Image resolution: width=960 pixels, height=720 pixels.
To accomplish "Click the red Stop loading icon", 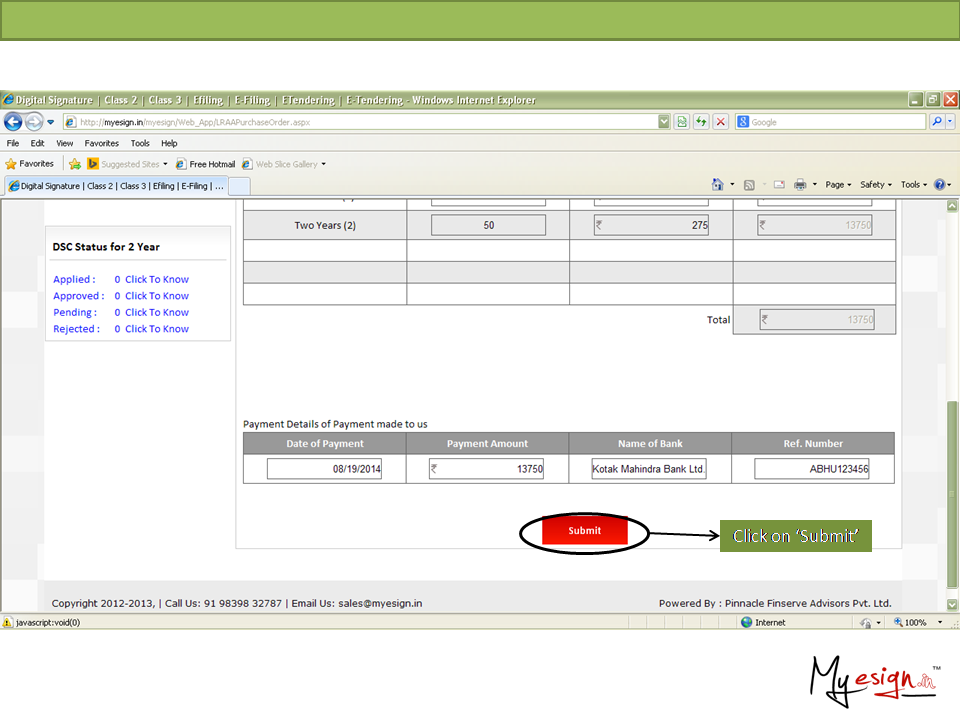I will pos(720,122).
